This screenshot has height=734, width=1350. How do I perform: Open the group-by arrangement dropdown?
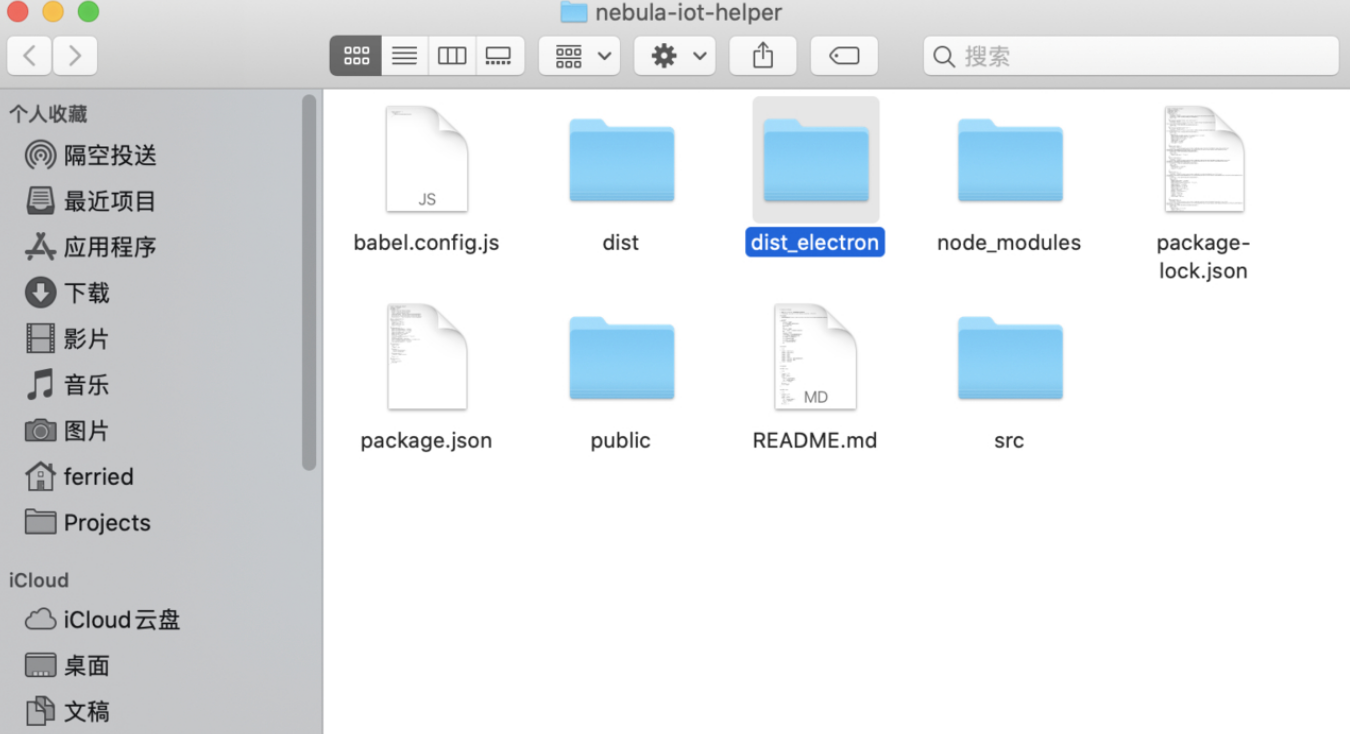580,56
